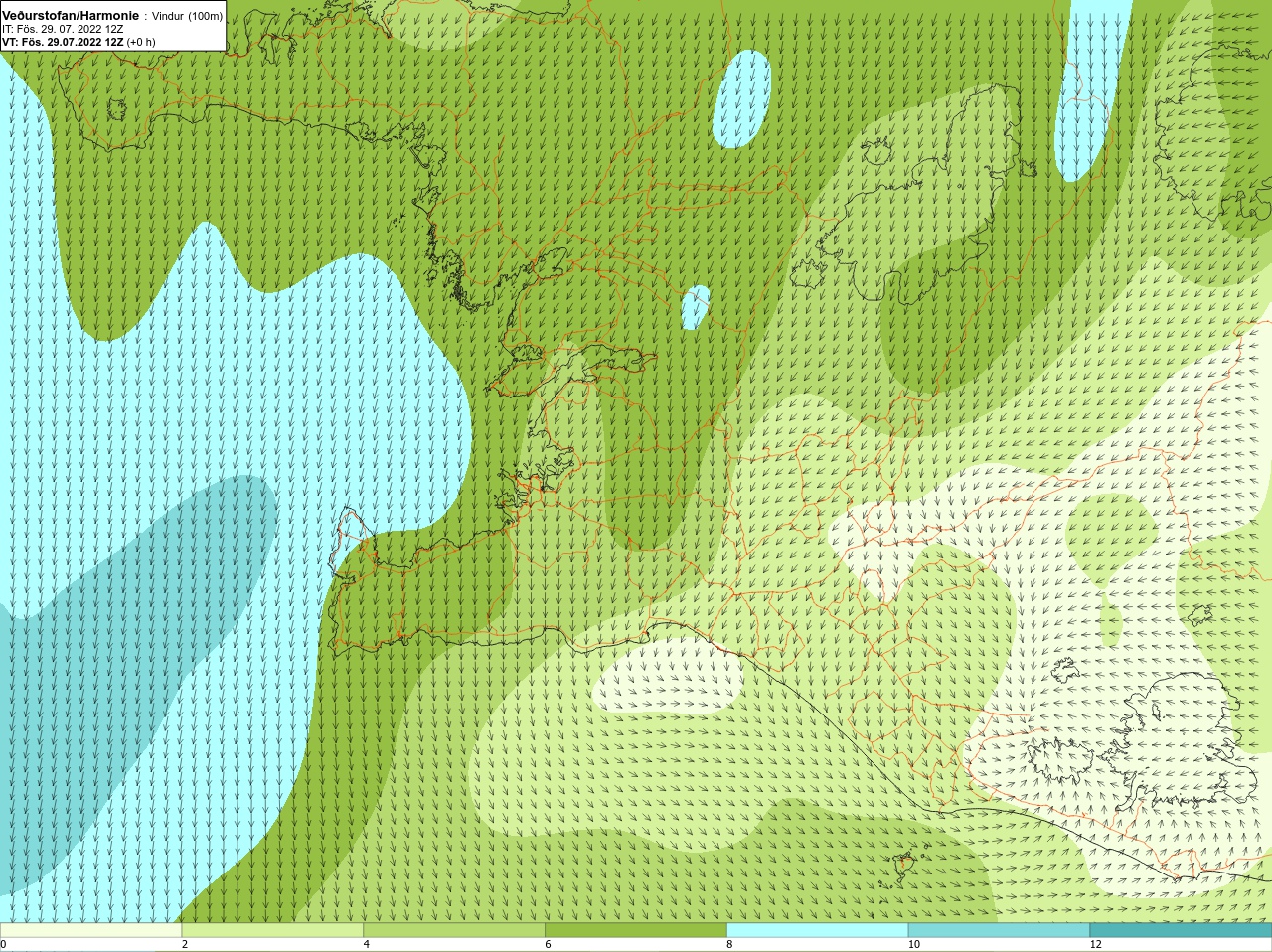Click the medium green legend swatch for 4–6
Screen dimensions: 1272x952
click(x=454, y=930)
